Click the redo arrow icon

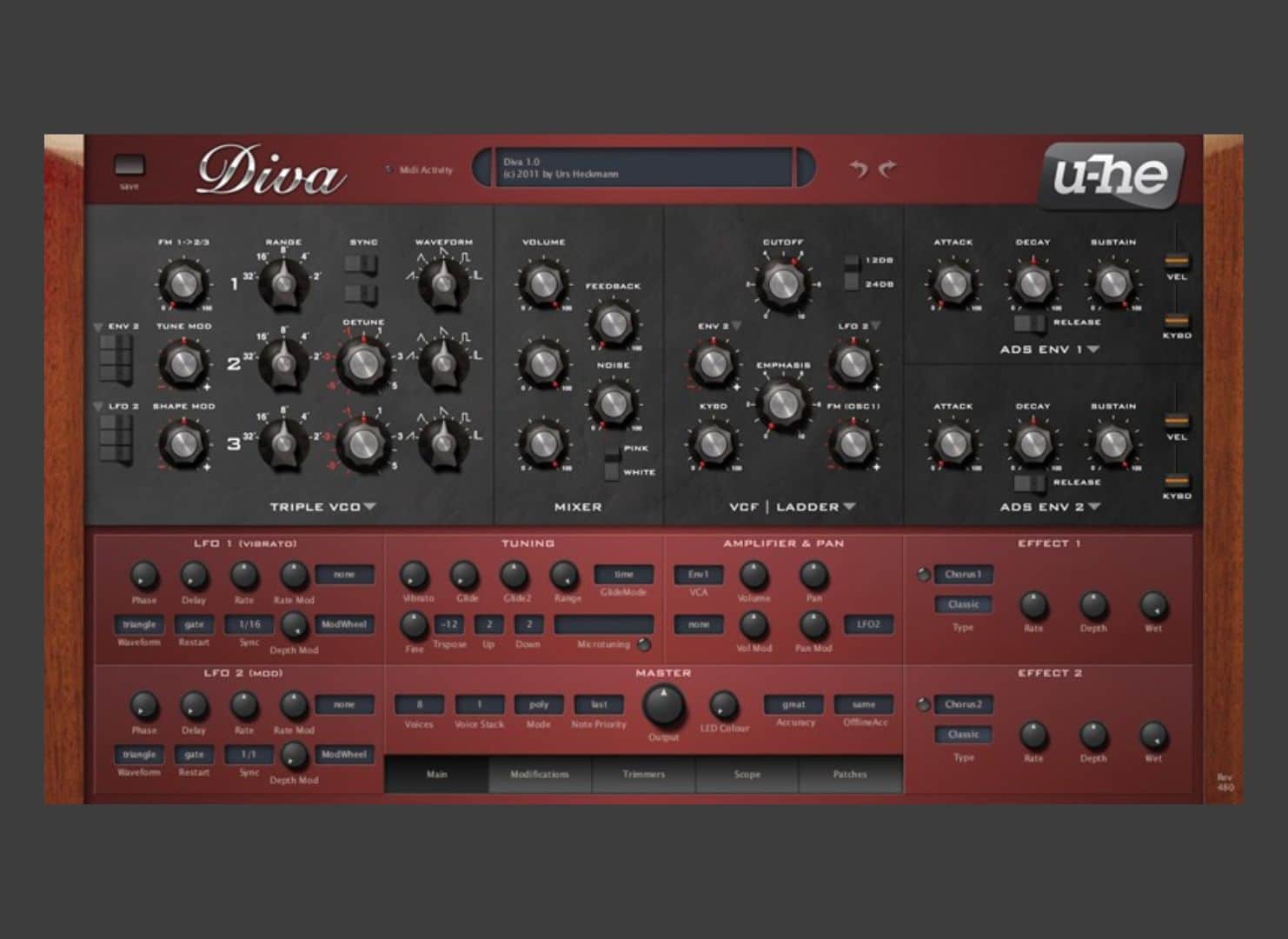coord(887,169)
